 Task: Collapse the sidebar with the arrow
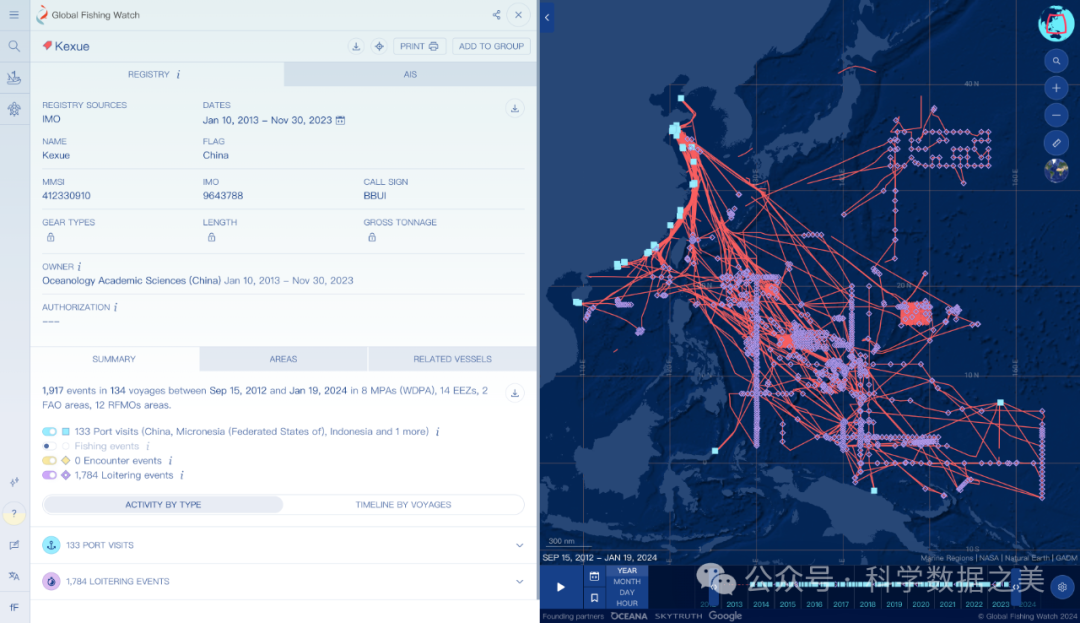pyautogui.click(x=547, y=17)
